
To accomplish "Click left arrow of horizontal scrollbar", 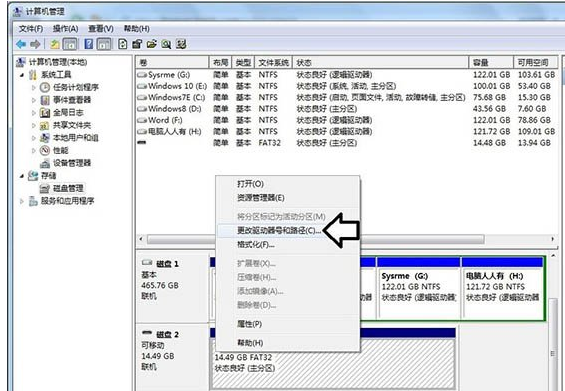I will [x=141, y=239].
